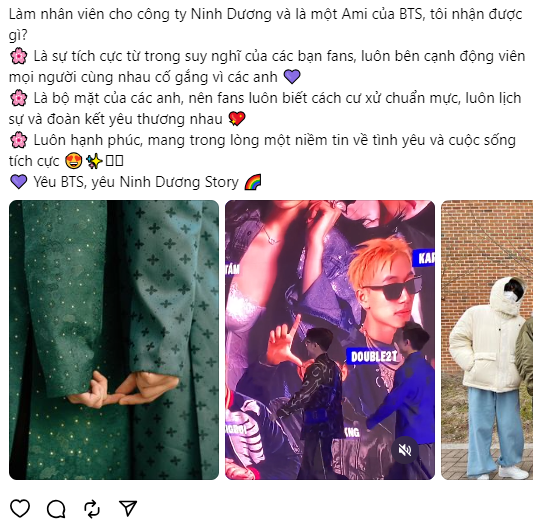Open the green ao dai hands photo
Screen dimensions: 542x522
point(114,340)
